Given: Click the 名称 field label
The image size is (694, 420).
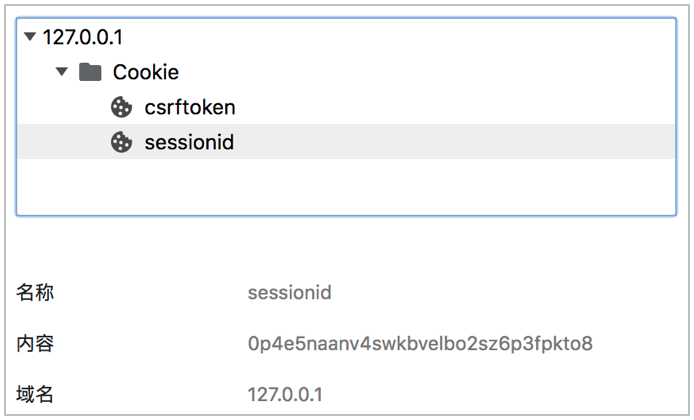Looking at the screenshot, I should (35, 293).
